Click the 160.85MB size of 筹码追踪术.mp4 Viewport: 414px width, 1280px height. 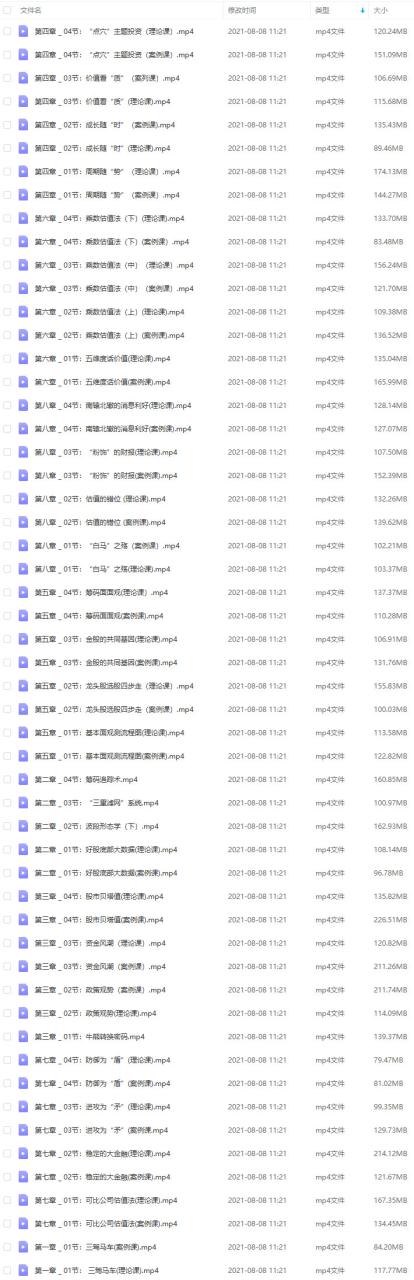coord(390,779)
